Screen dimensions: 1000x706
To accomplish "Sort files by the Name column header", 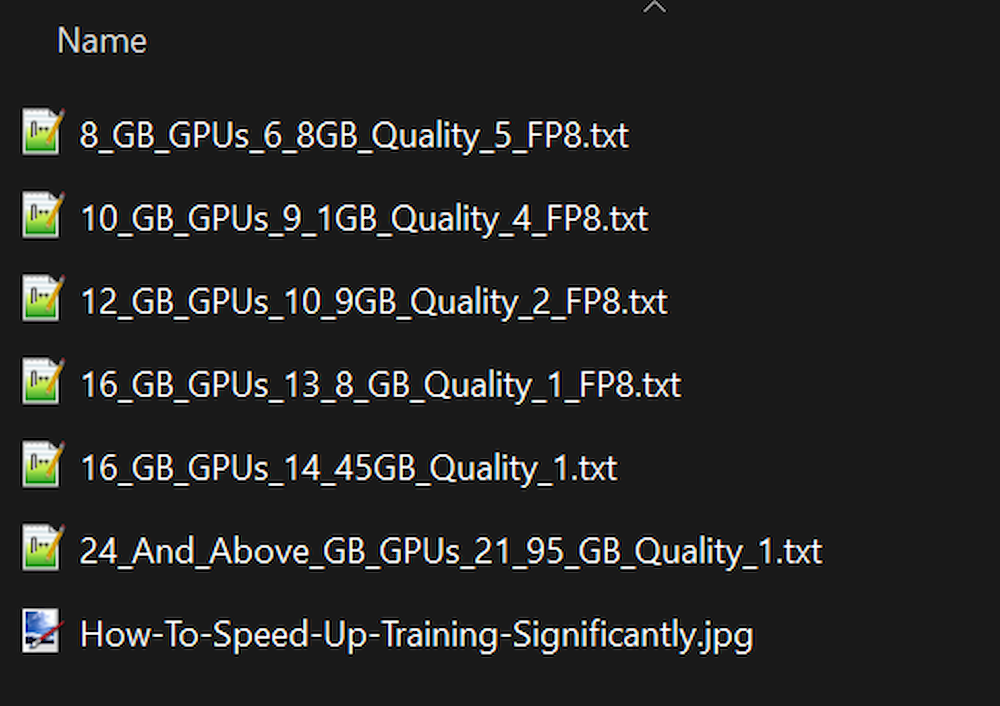I will tap(102, 41).
